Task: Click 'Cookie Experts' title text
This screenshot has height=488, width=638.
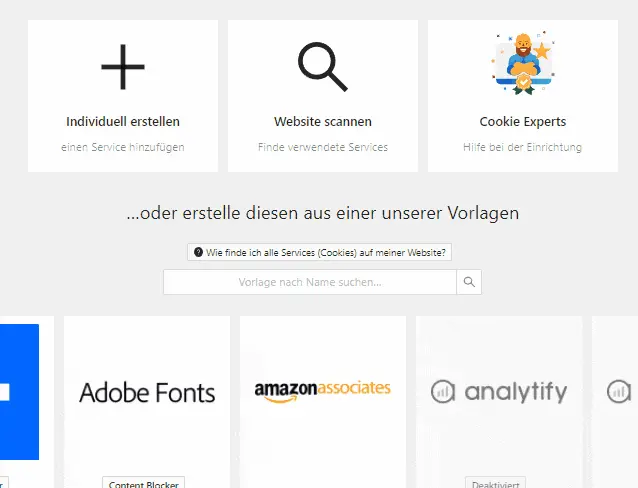Action: 523,122
